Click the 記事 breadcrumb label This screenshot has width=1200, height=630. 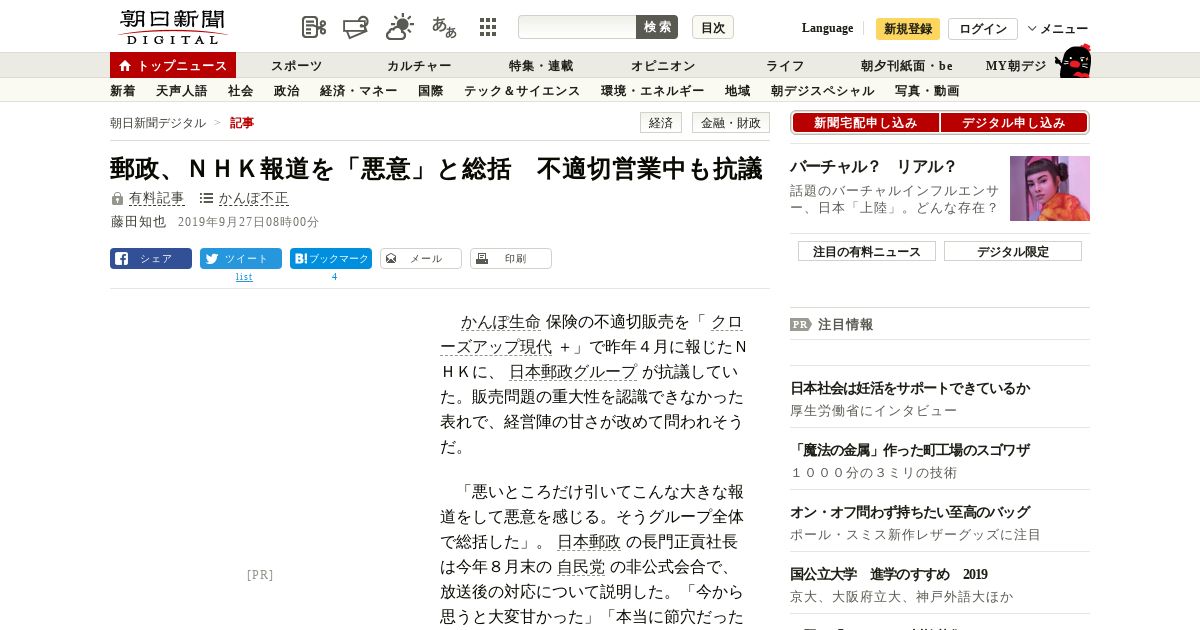[x=242, y=123]
